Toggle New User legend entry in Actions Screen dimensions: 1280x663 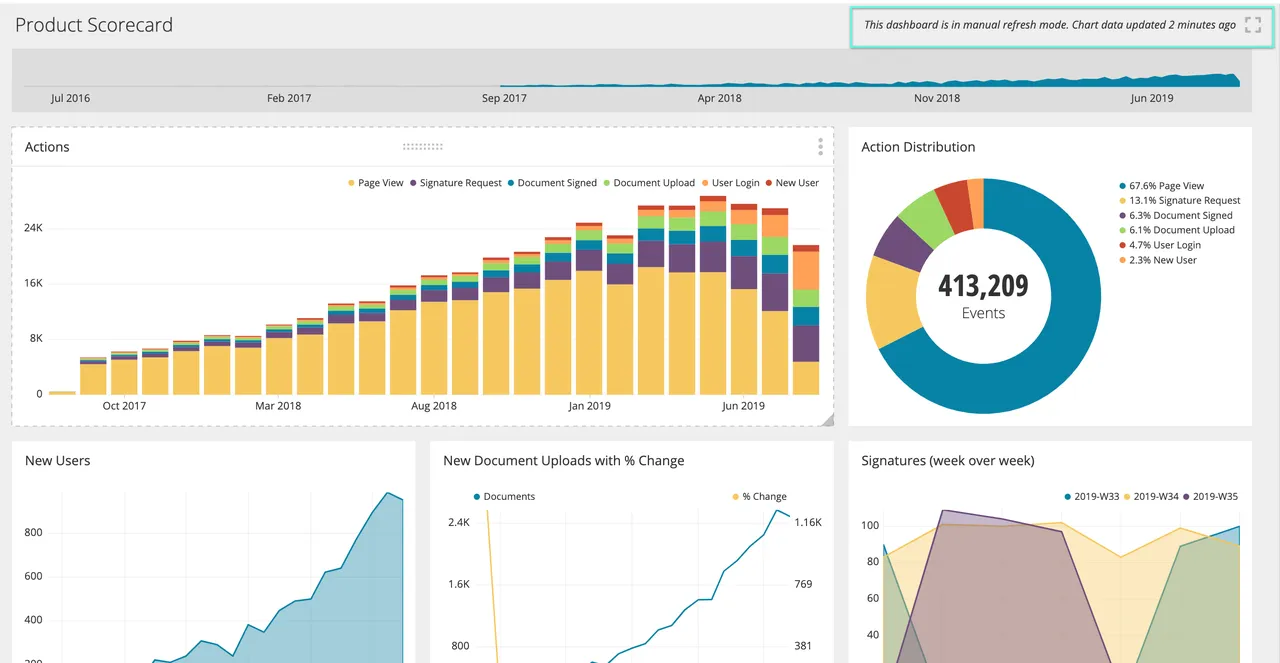791,183
